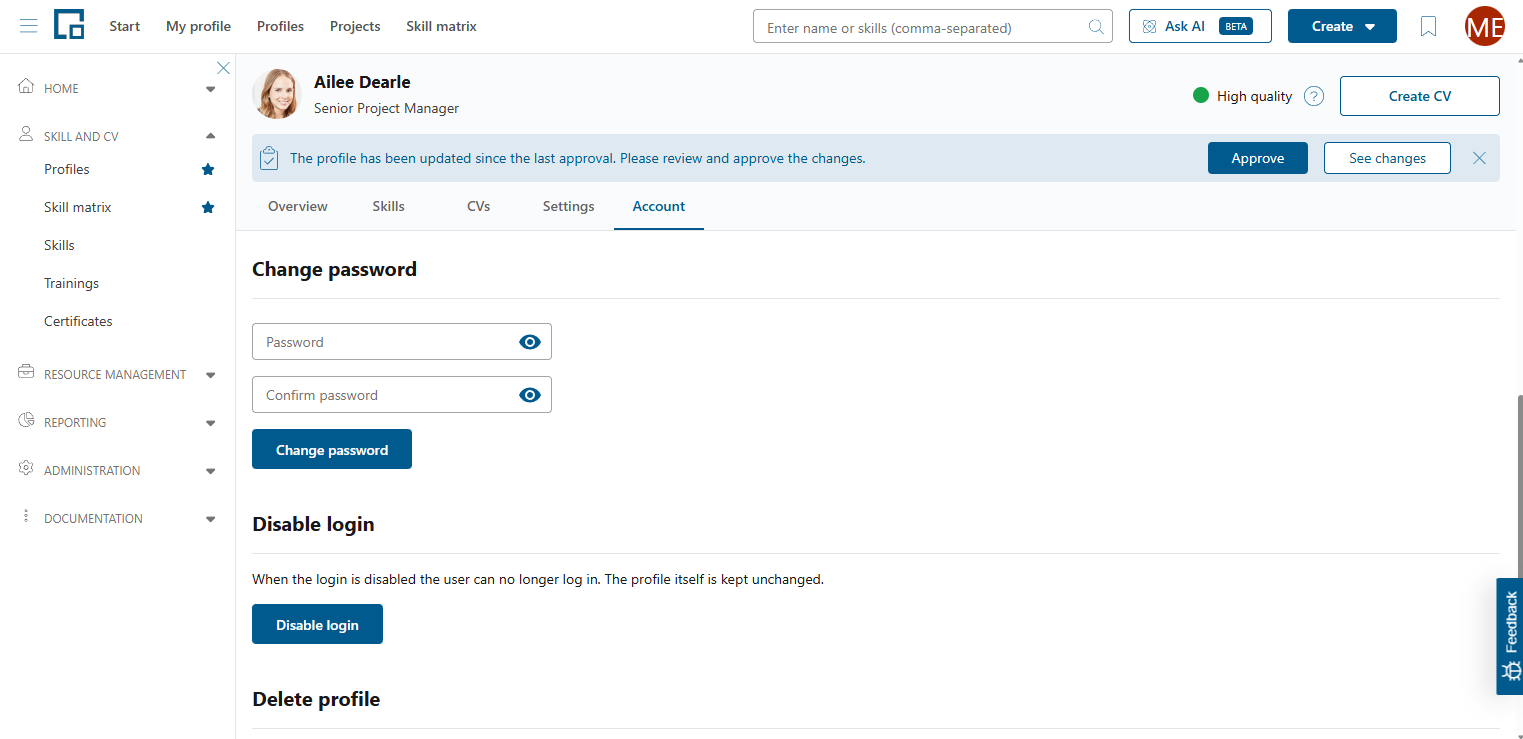Switch to the Overview tab
Screen dimensions: 1523x739
tap(298, 206)
